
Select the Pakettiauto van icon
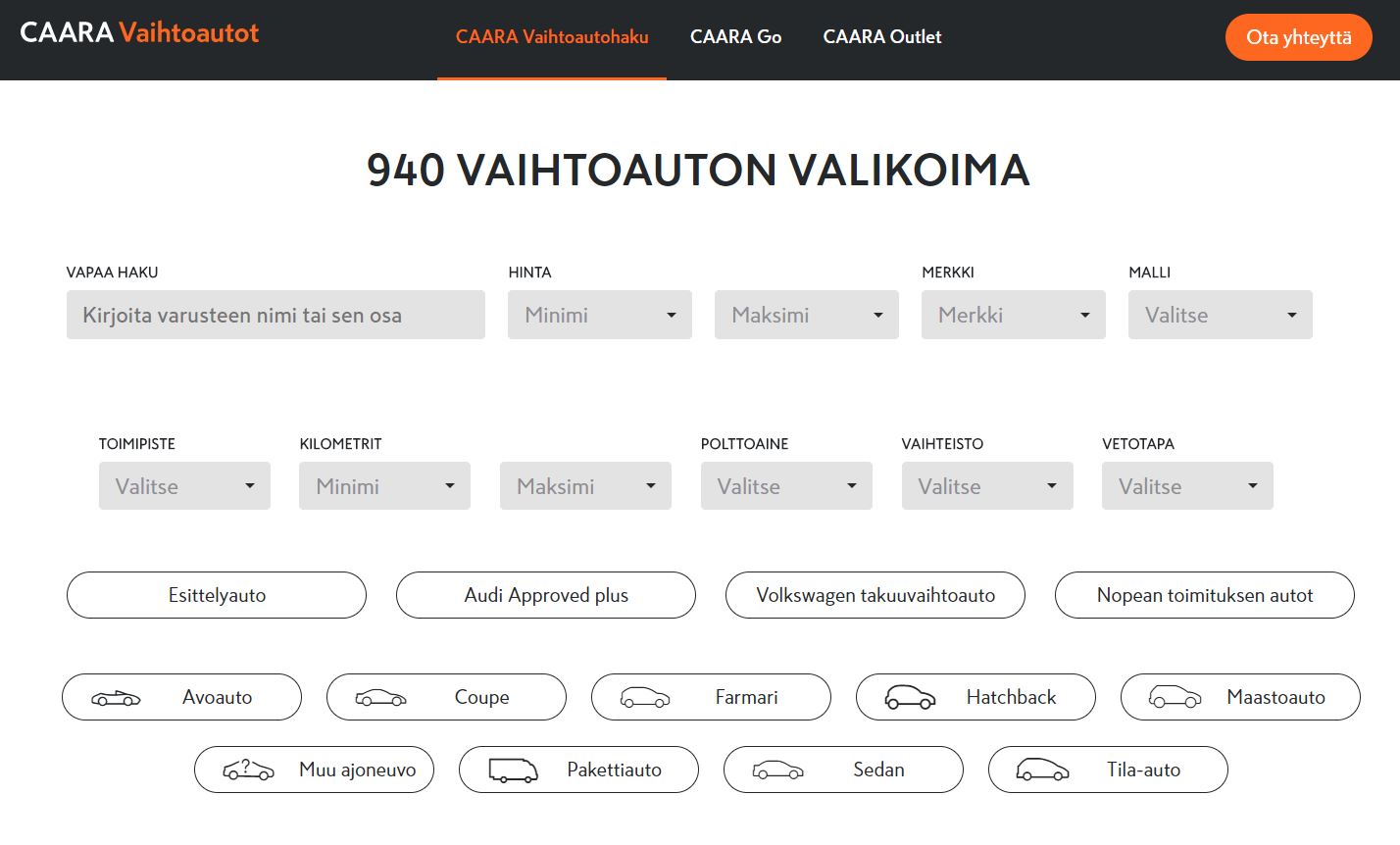[513, 770]
